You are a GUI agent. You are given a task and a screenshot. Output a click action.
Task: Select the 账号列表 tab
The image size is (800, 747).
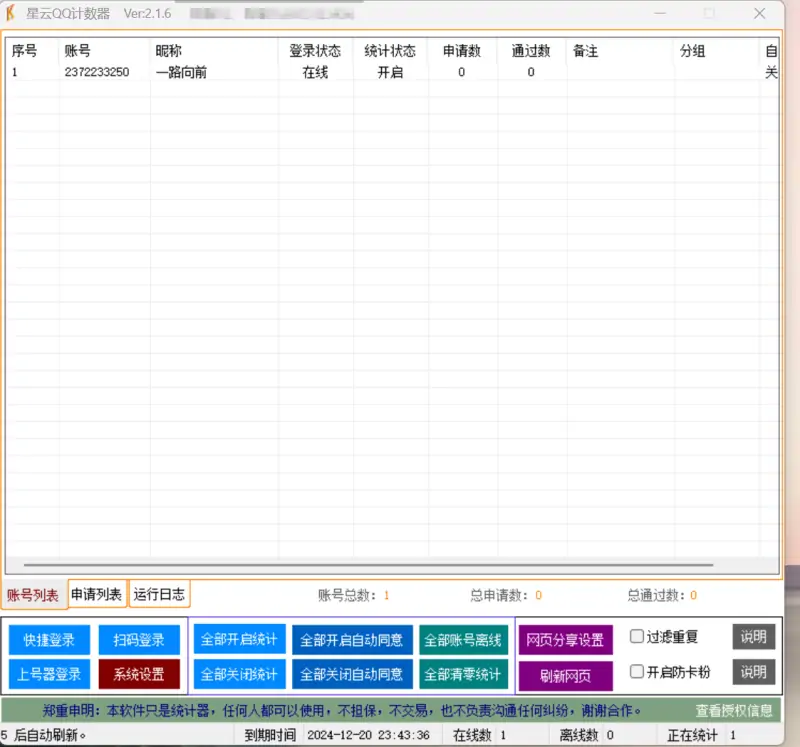click(x=33, y=596)
